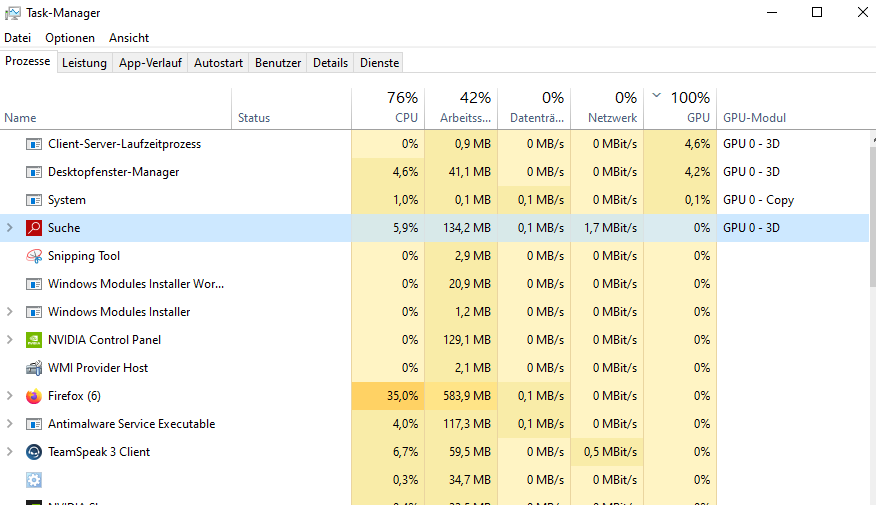
Task: Click the TeamSpeak 3 Client icon
Action: [34, 452]
